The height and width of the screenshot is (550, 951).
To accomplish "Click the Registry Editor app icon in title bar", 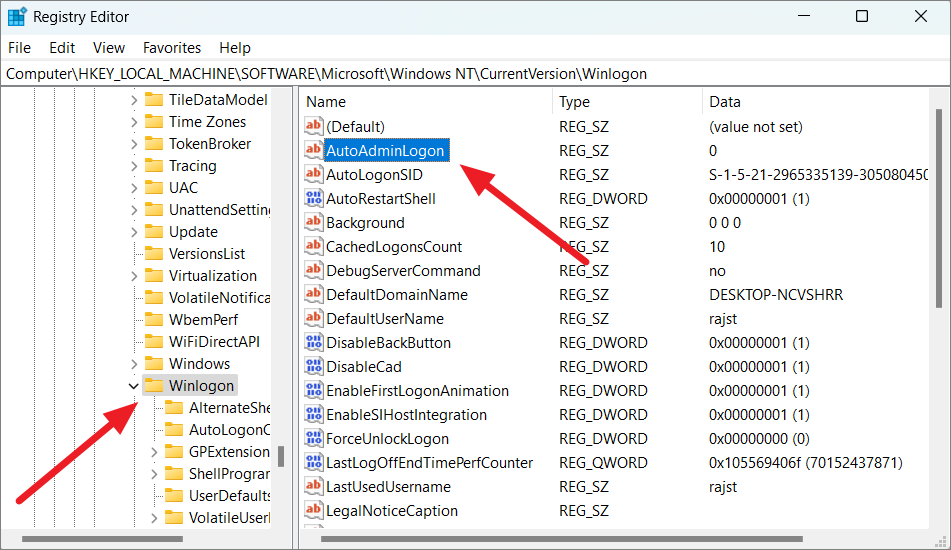I will coord(16,16).
